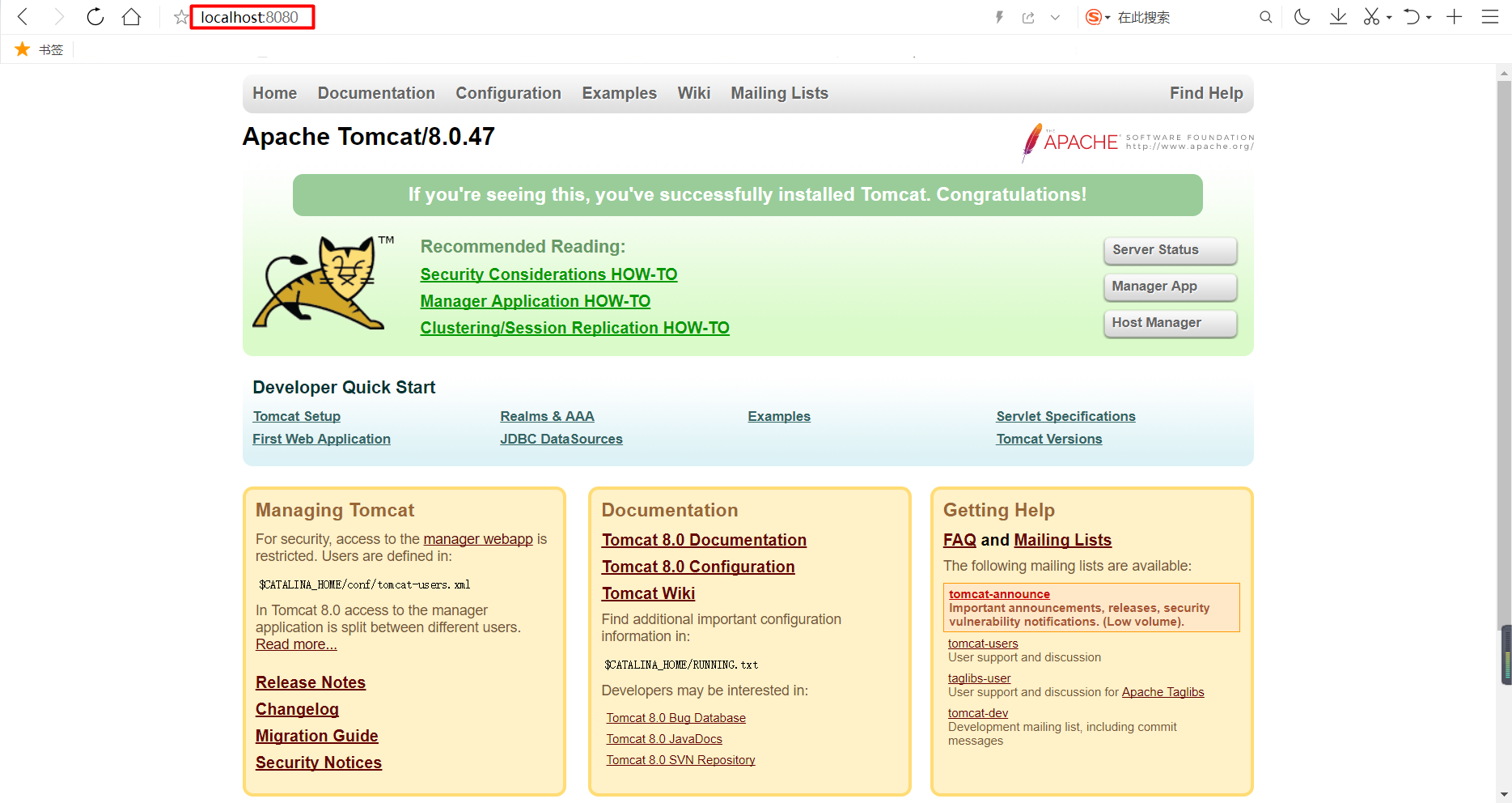Click the share icon in the address bar

1028,18
